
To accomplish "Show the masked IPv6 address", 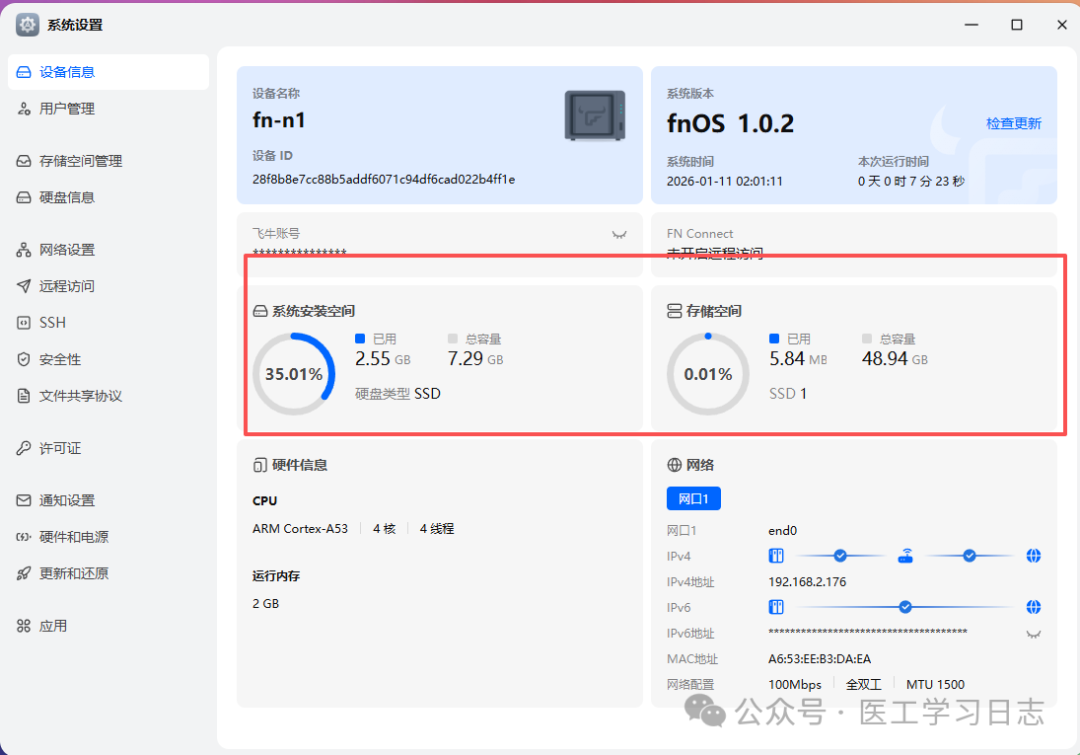I will point(1033,633).
